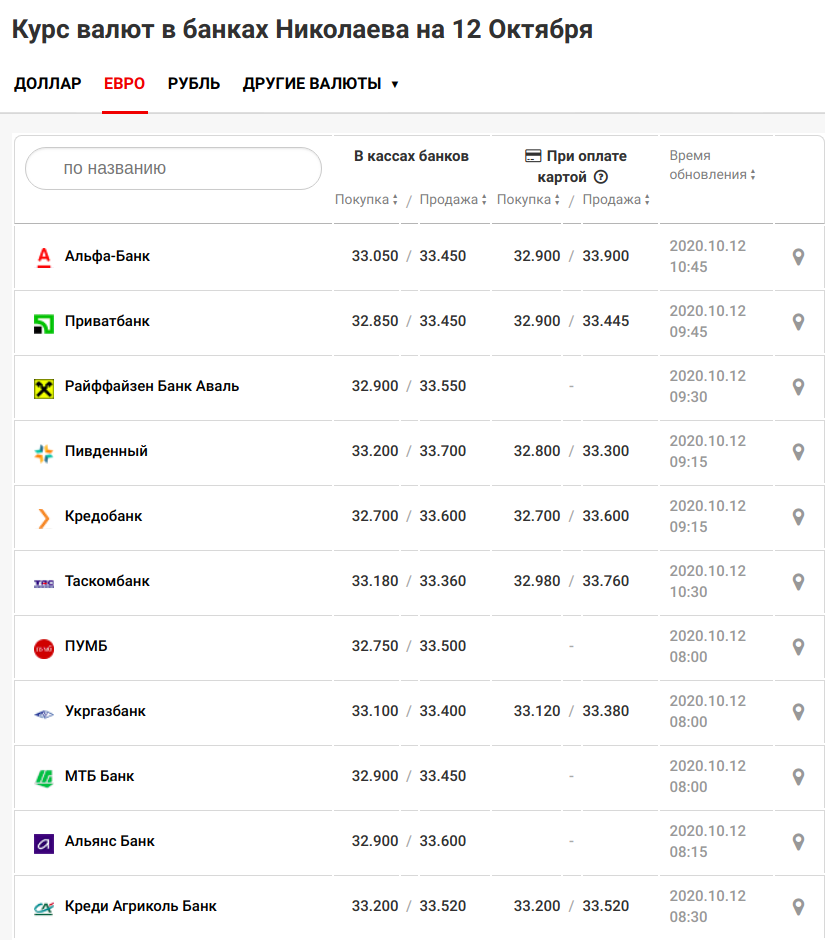The width and height of the screenshot is (825, 940).
Task: Focus the 'по названию' search field
Action: (173, 168)
